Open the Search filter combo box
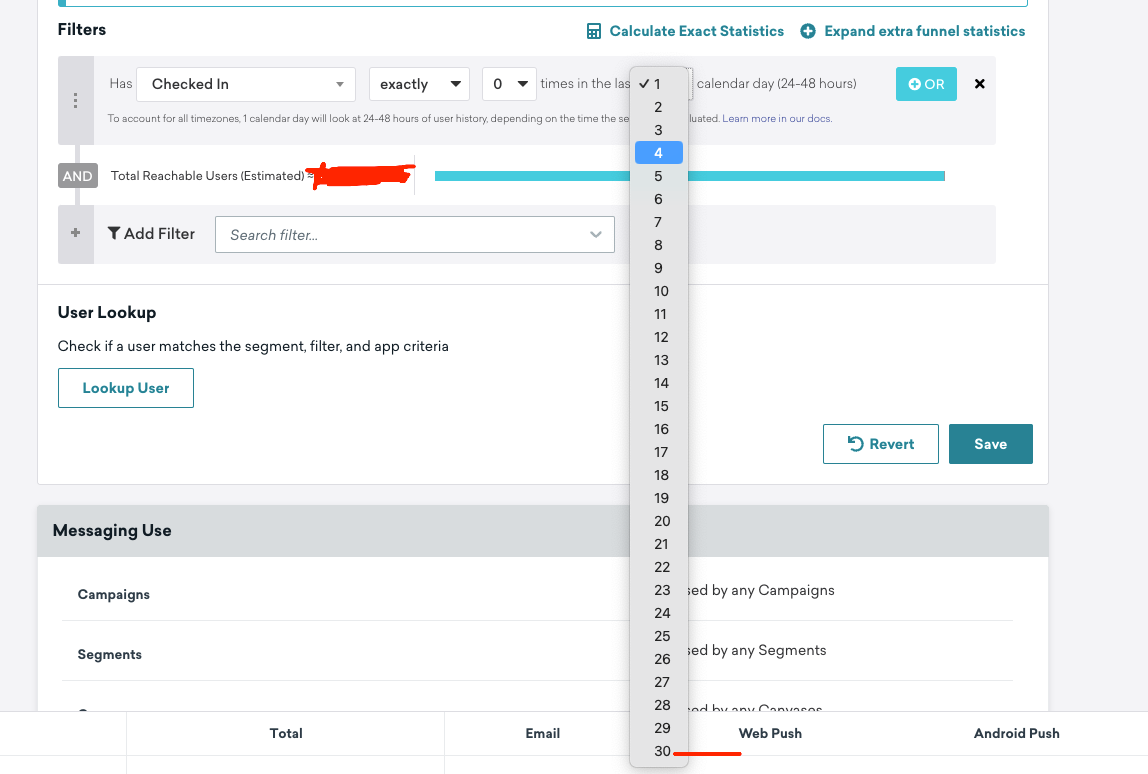The width and height of the screenshot is (1148, 774). click(414, 234)
